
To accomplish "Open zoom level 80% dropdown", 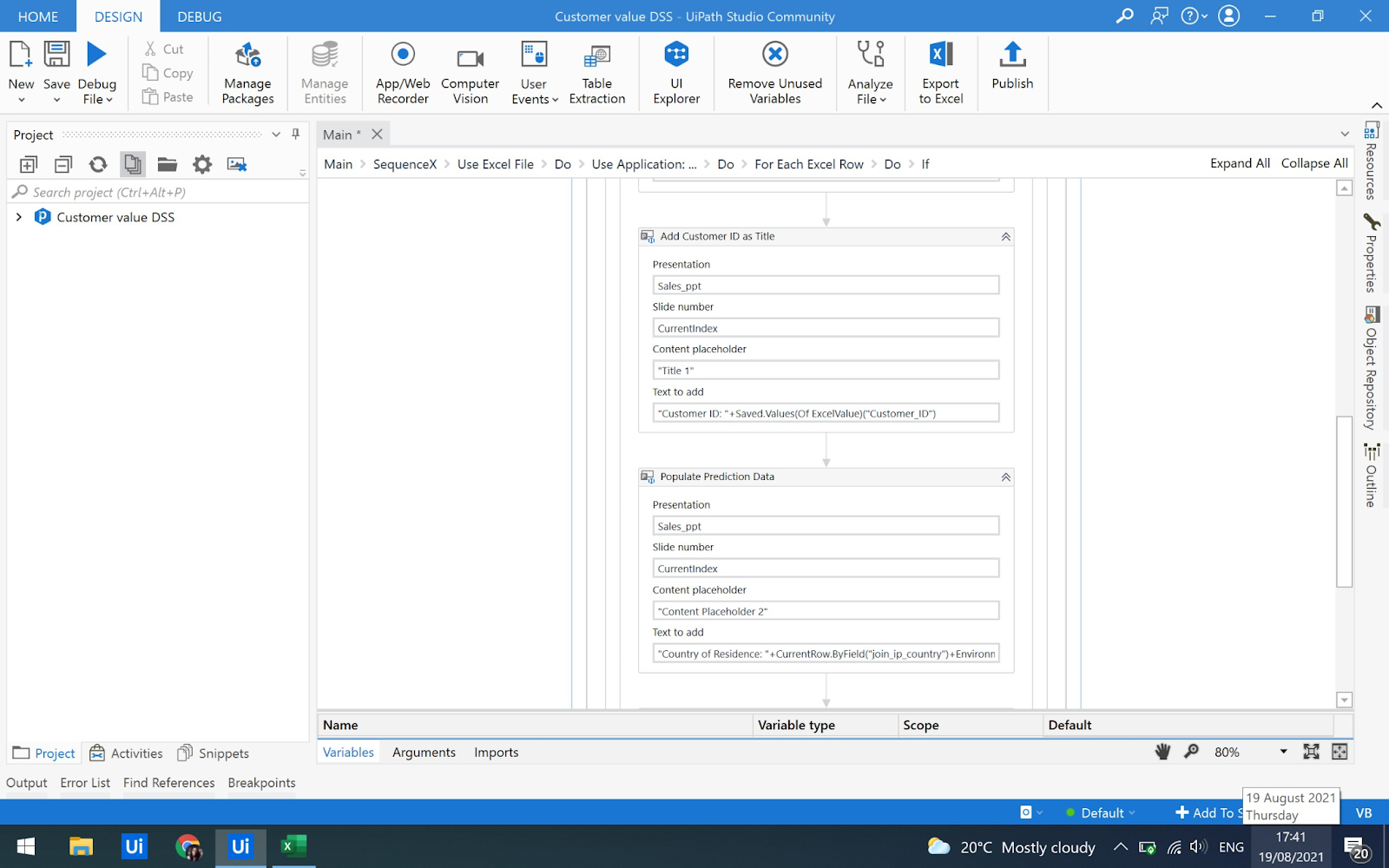I will point(1283,752).
